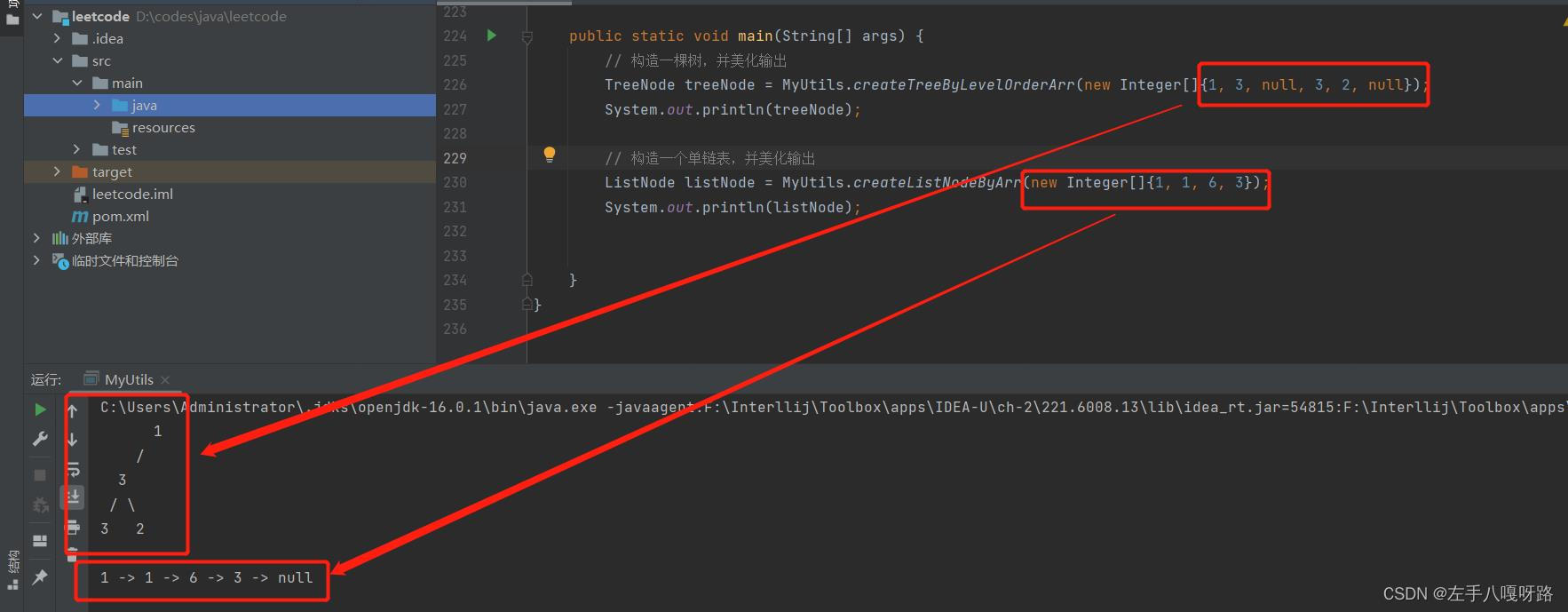Click line number 229 in gutter

coord(455,158)
